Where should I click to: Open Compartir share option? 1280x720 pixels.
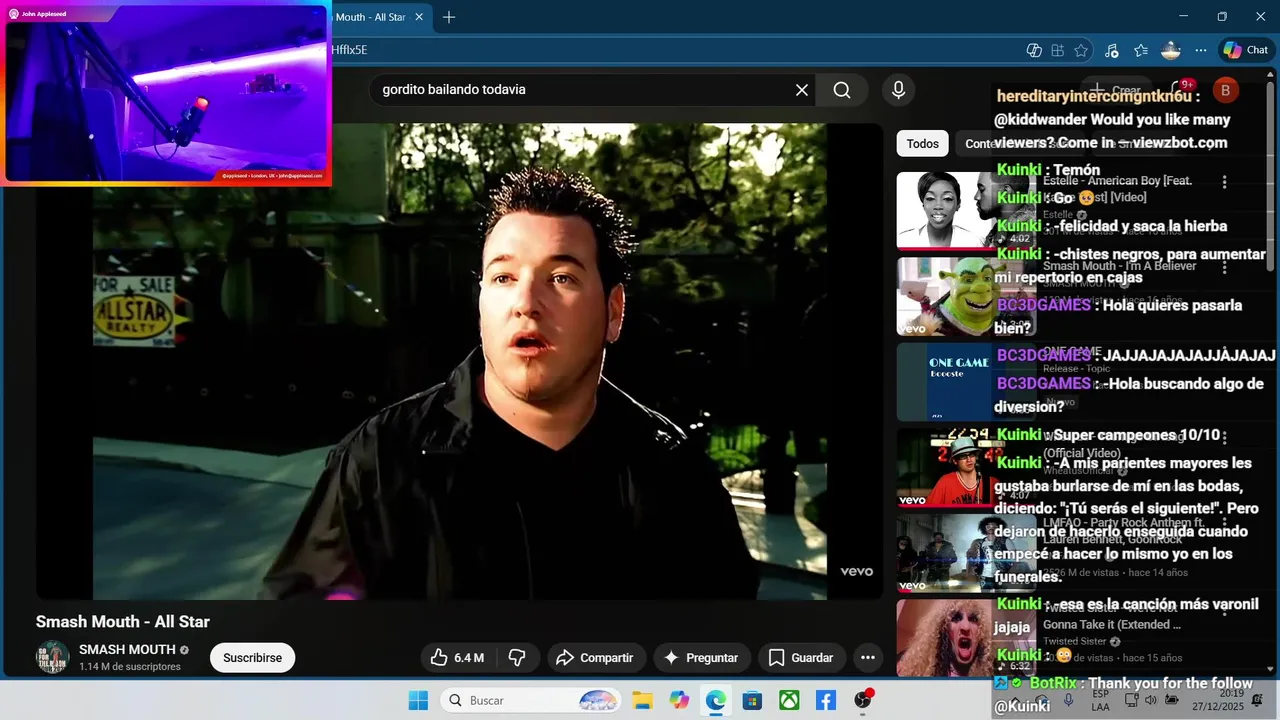(595, 658)
